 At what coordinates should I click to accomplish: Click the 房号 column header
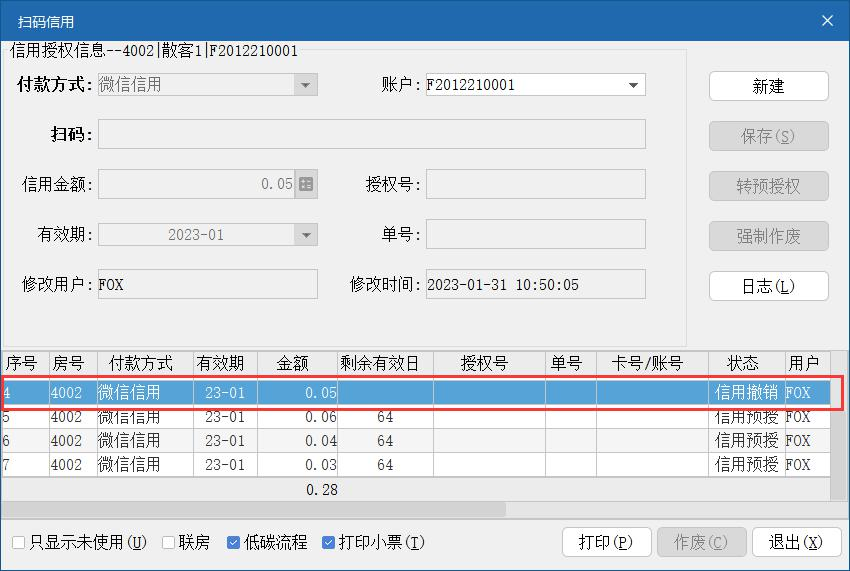73,363
